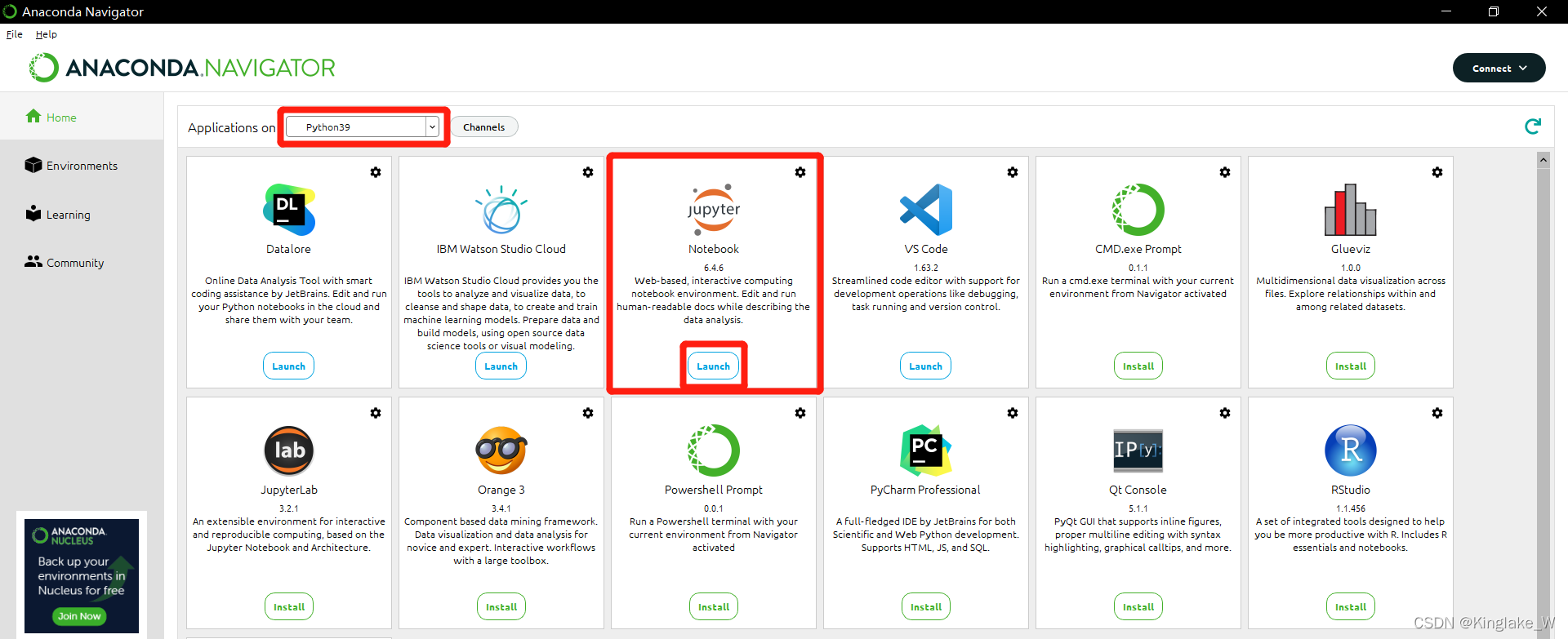Click the scrollbar up arrow
This screenshot has height=639, width=1568.
[x=1543, y=160]
